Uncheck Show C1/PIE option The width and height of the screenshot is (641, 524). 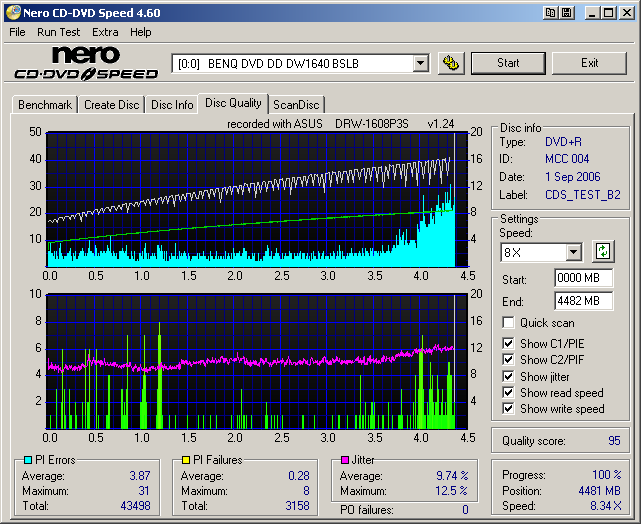509,344
